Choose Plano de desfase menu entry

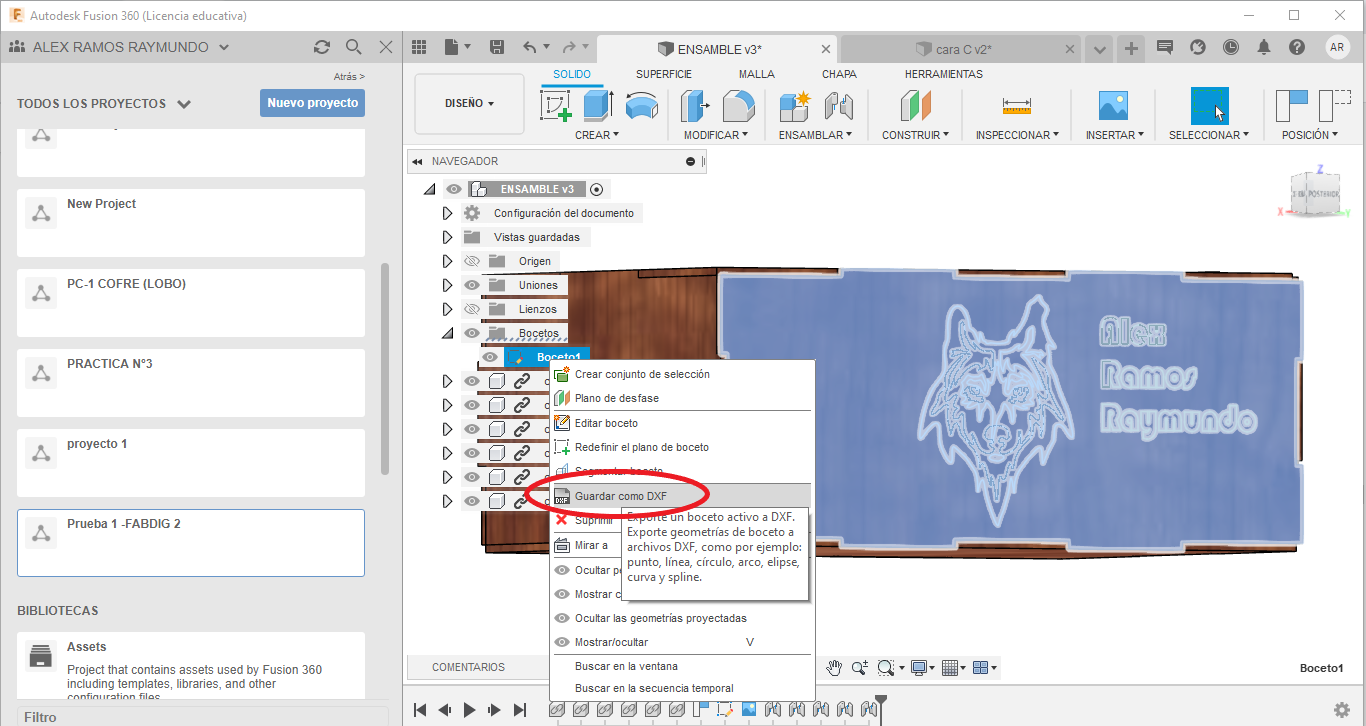[682, 398]
